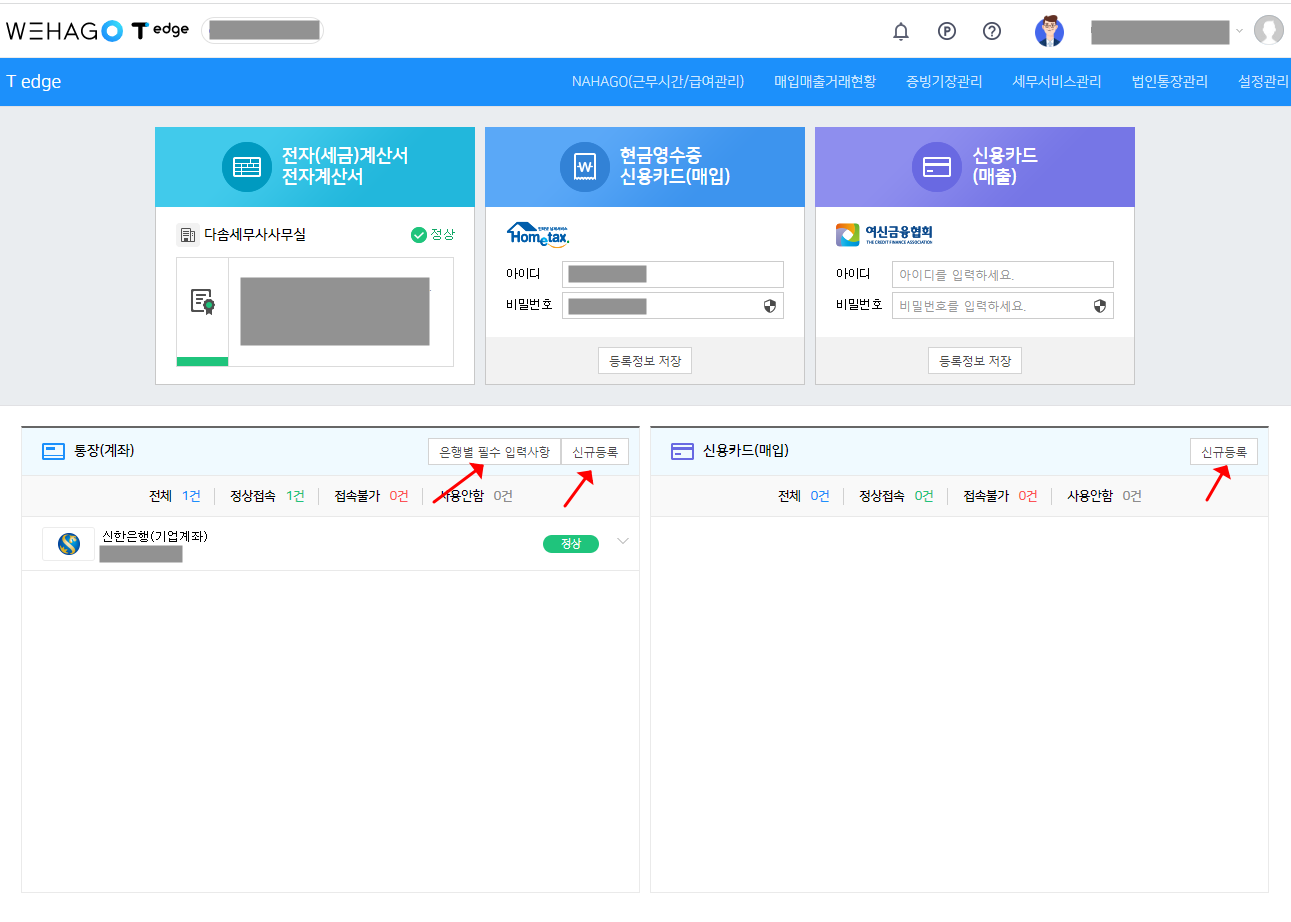Image resolution: width=1291 pixels, height=922 pixels.
Task: Click 등록정보 저장 under the Hometax card
Action: pyautogui.click(x=644, y=360)
